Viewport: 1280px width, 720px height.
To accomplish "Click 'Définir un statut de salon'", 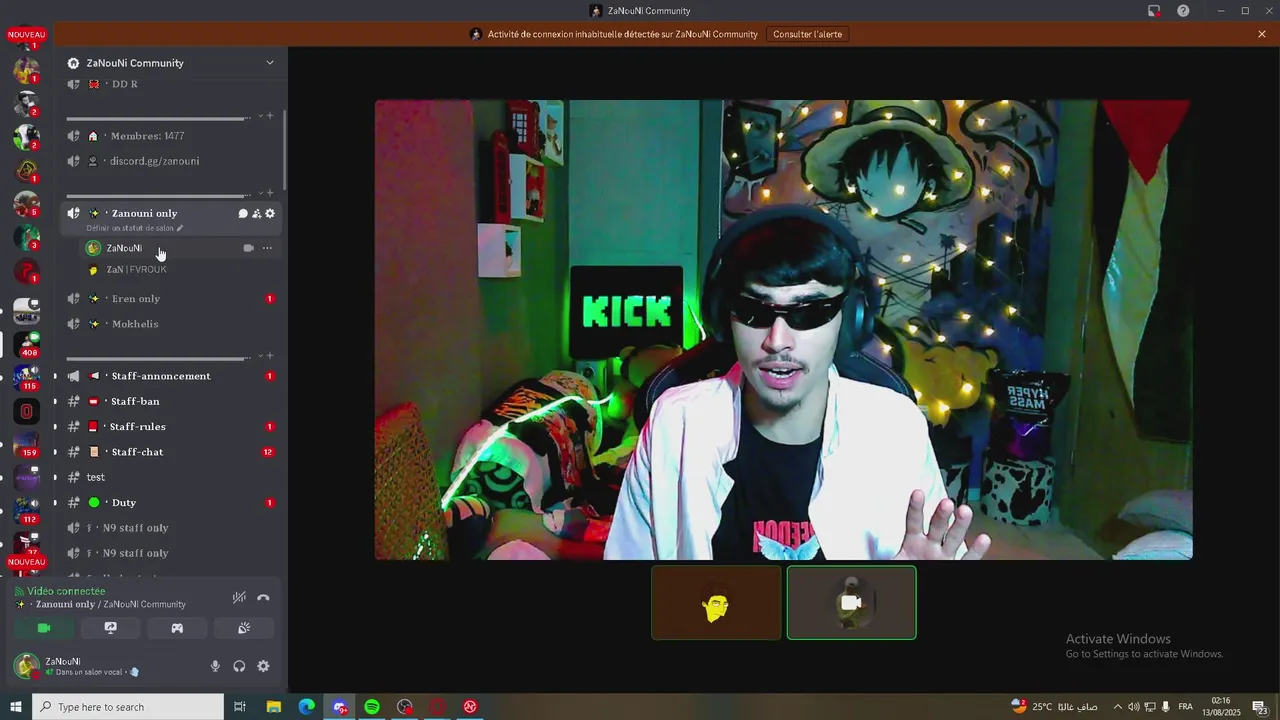I will coord(135,228).
